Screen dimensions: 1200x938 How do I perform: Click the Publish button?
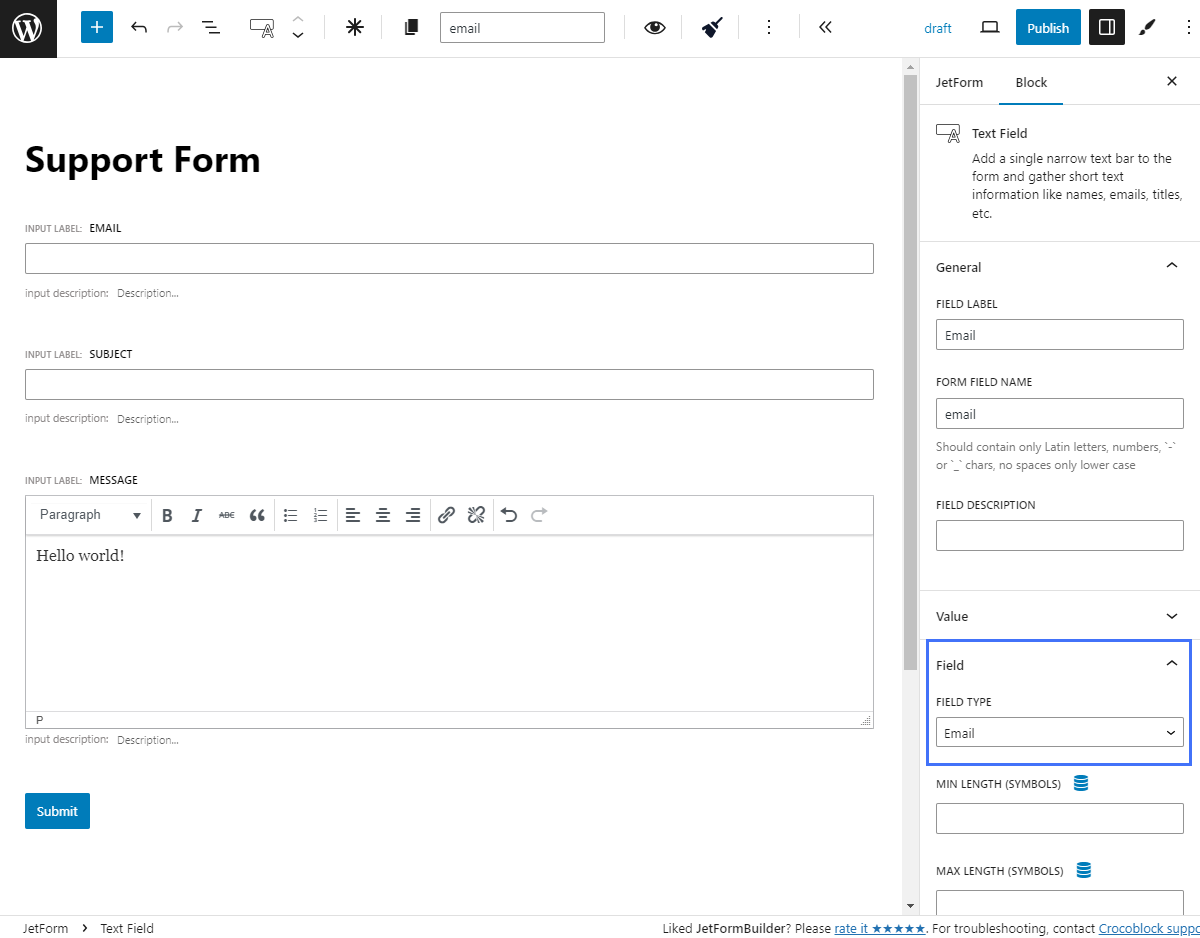(x=1048, y=28)
